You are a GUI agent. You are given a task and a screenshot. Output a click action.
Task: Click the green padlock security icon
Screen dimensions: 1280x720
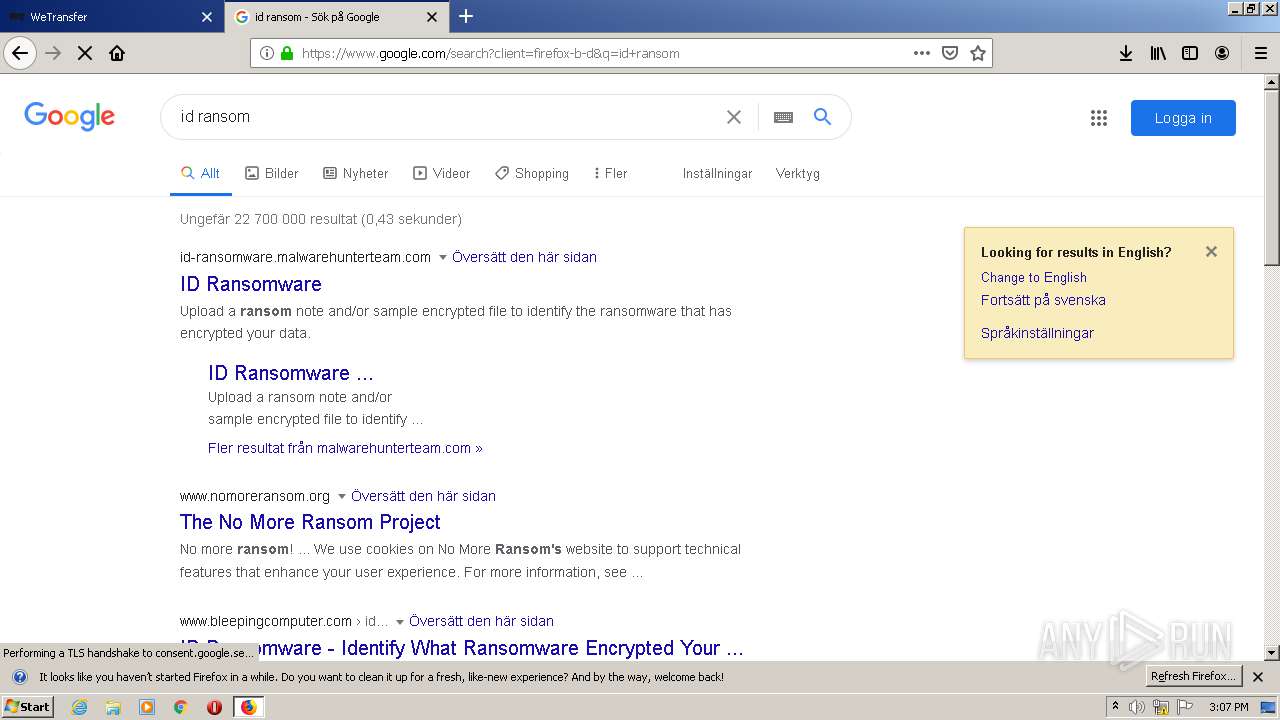(x=287, y=53)
